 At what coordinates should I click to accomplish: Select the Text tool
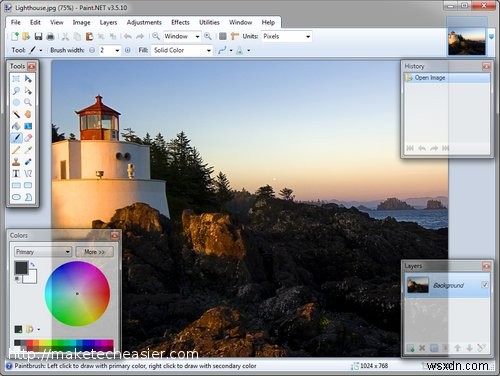[x=16, y=174]
